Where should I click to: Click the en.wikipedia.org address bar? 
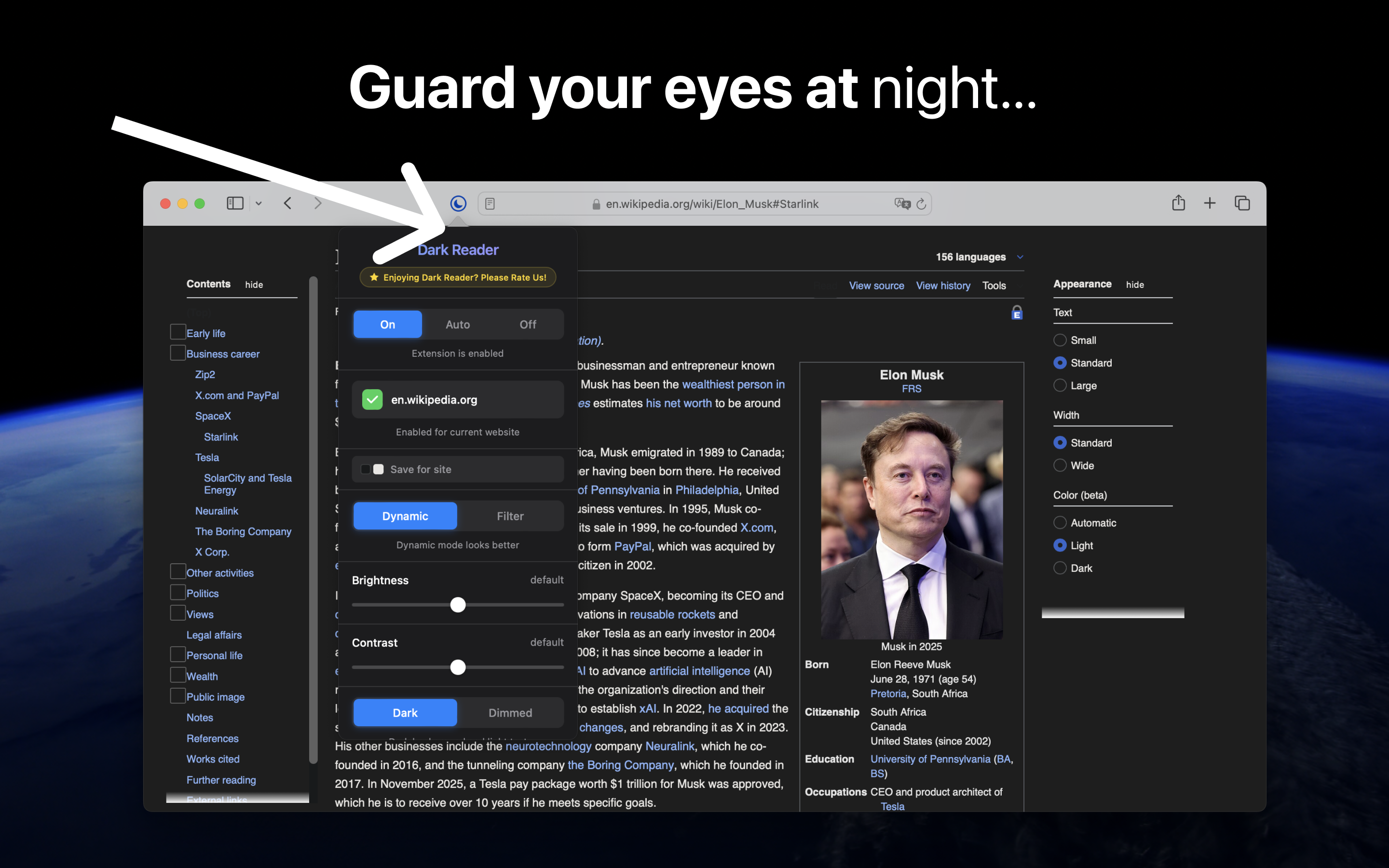coord(704,204)
